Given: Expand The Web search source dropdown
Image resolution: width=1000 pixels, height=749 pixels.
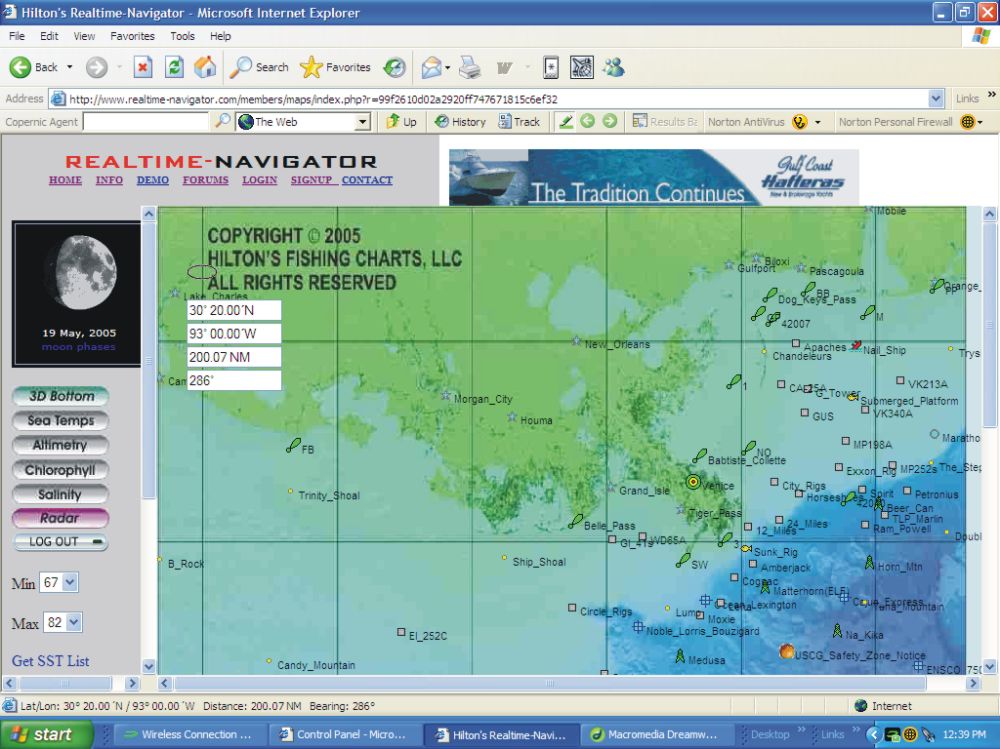Looking at the screenshot, I should tap(363, 122).
